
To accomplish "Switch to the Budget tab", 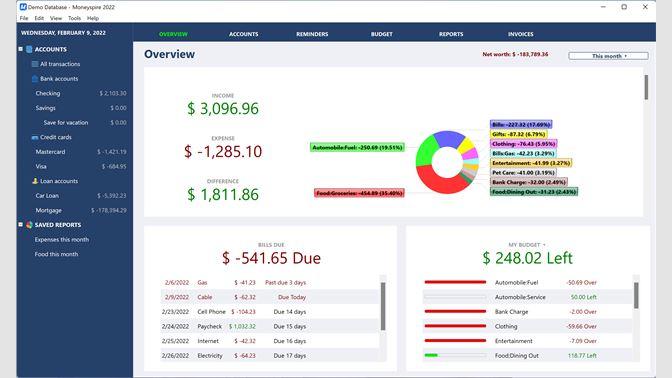I will (381, 34).
